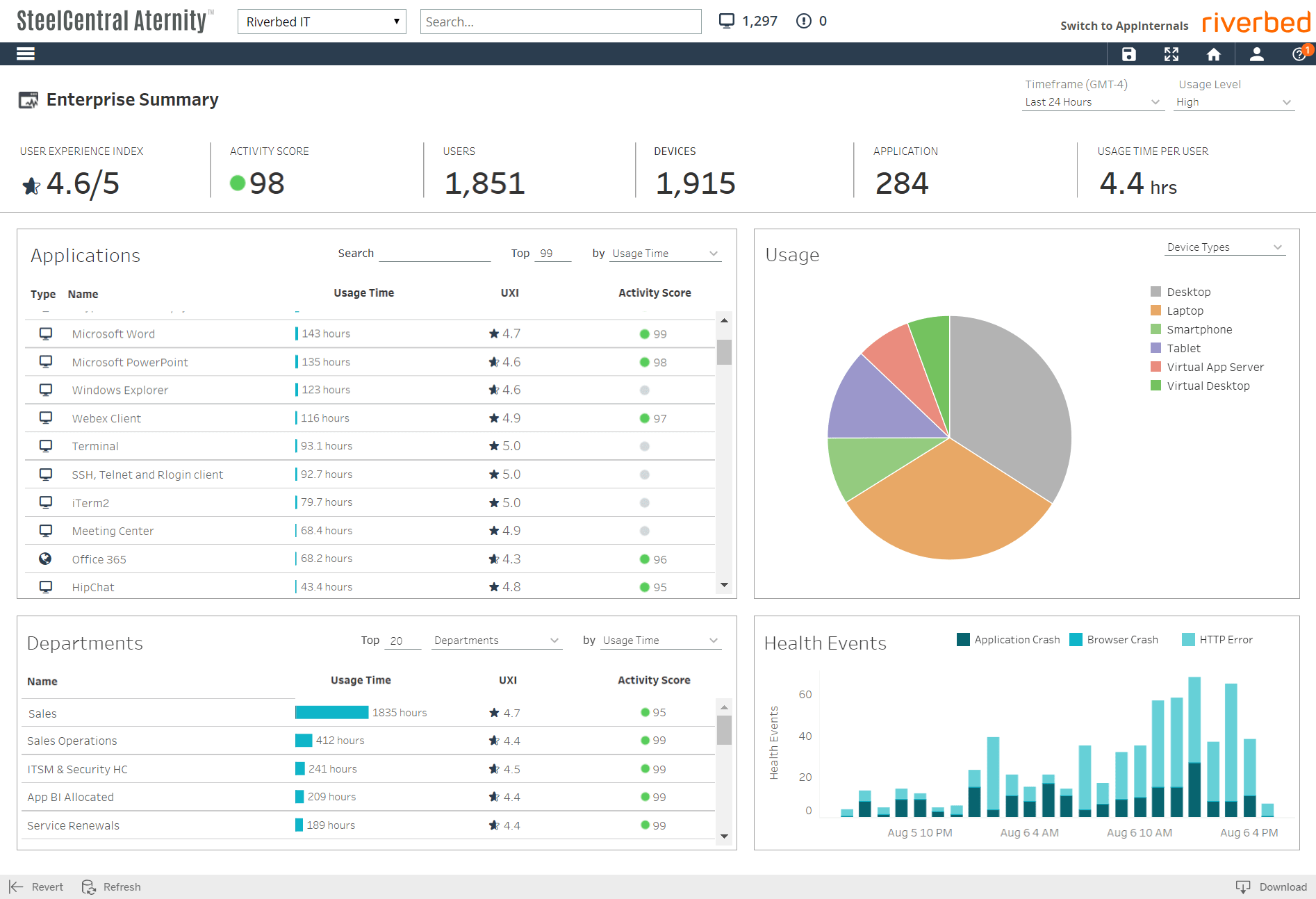Click Applications list scroll up arrow

[724, 320]
